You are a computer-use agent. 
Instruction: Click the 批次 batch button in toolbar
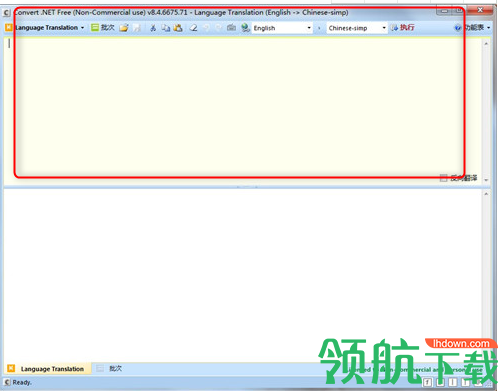(x=103, y=28)
